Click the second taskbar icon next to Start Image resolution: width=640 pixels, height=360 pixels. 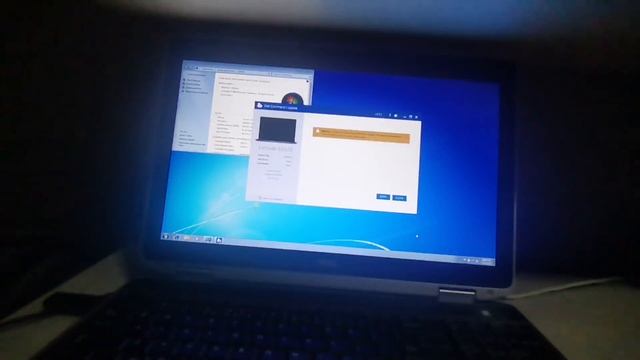[177, 237]
